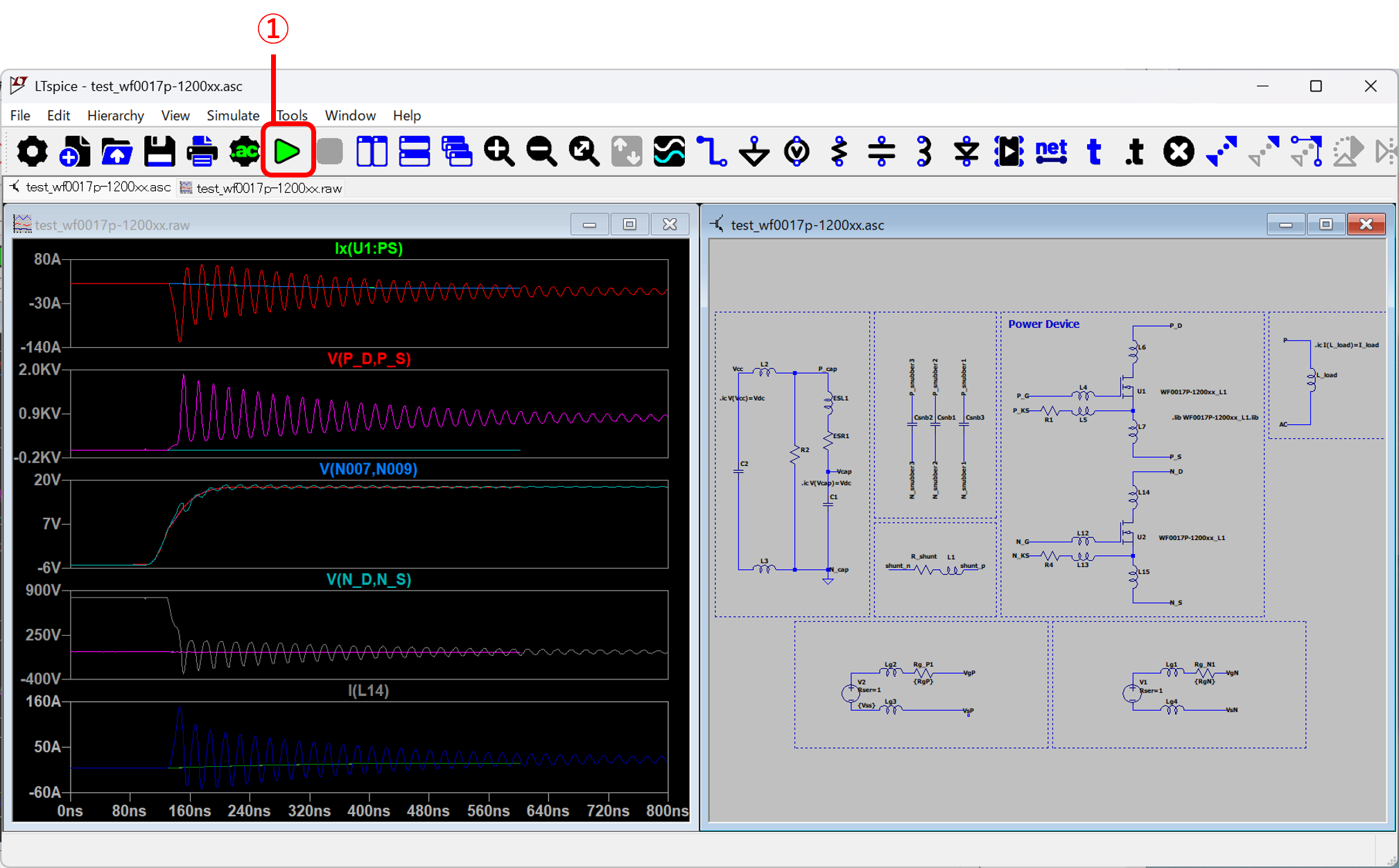Click the Save file toolbar icon
The height and width of the screenshot is (868, 1399).
[x=159, y=151]
